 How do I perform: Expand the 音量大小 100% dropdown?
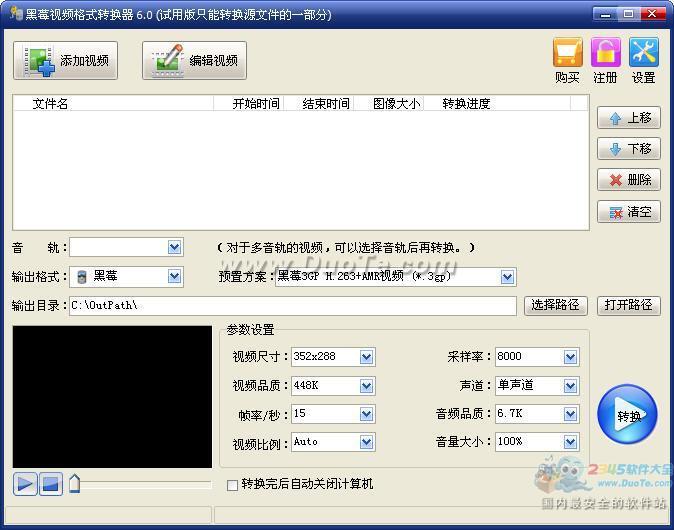(x=570, y=442)
